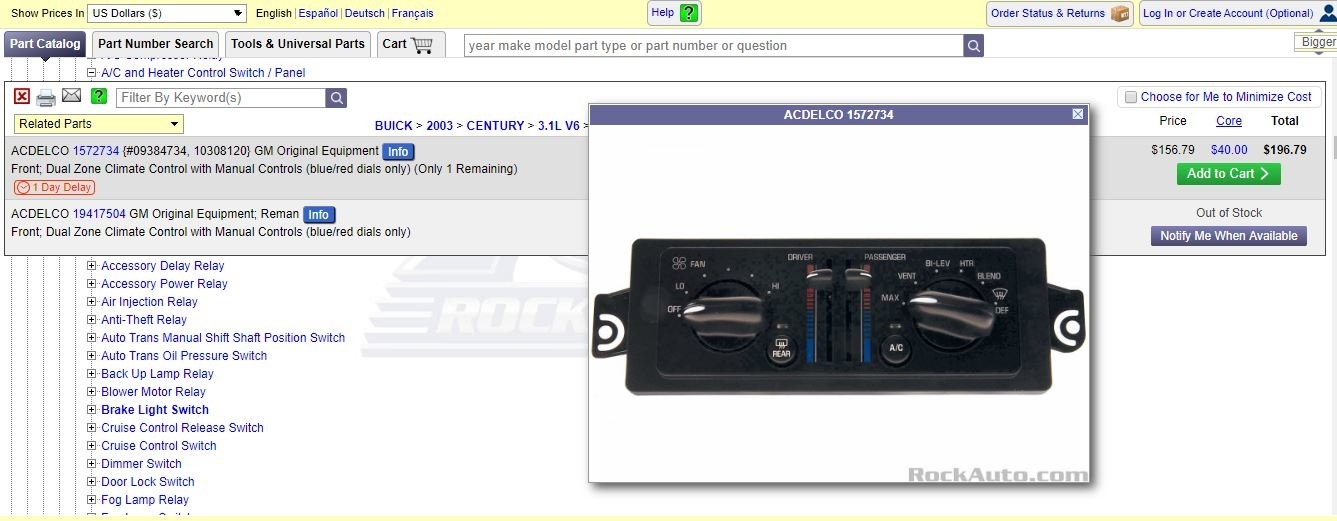Focus the main part search field
The width and height of the screenshot is (1337, 521).
coord(714,46)
